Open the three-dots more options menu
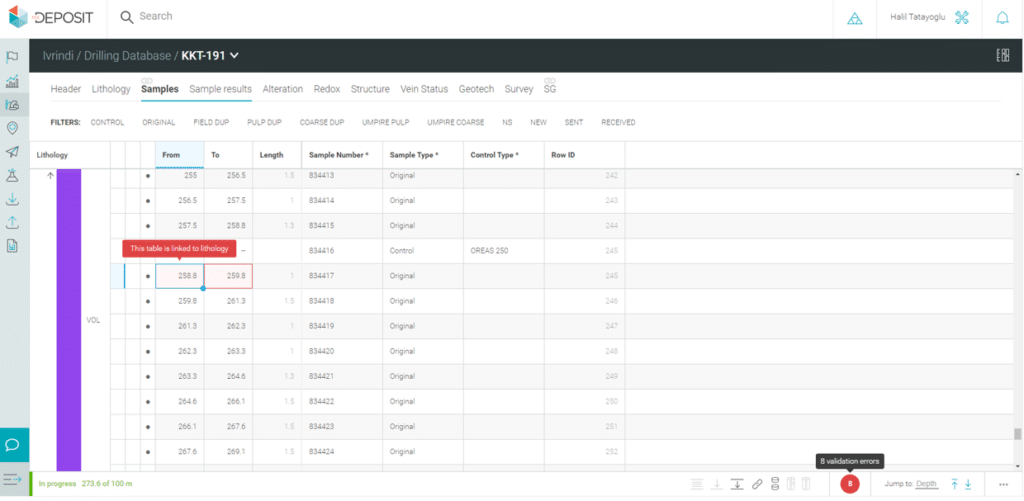The width and height of the screenshot is (1024, 501). tap(1003, 484)
